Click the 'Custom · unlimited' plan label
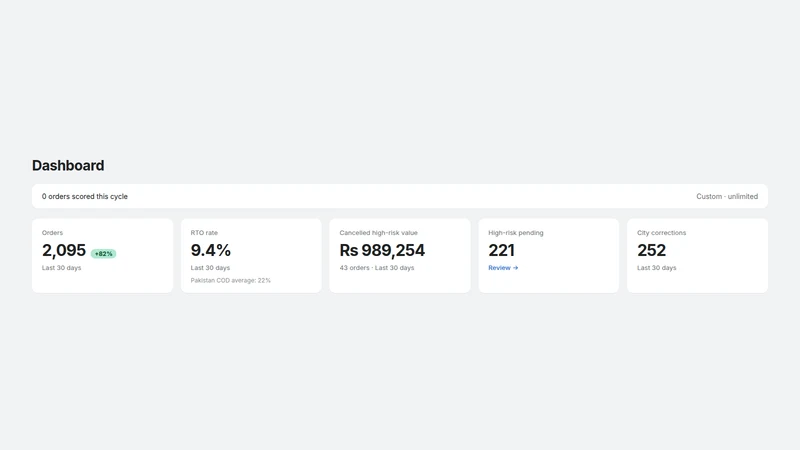This screenshot has width=800, height=450. [x=727, y=196]
